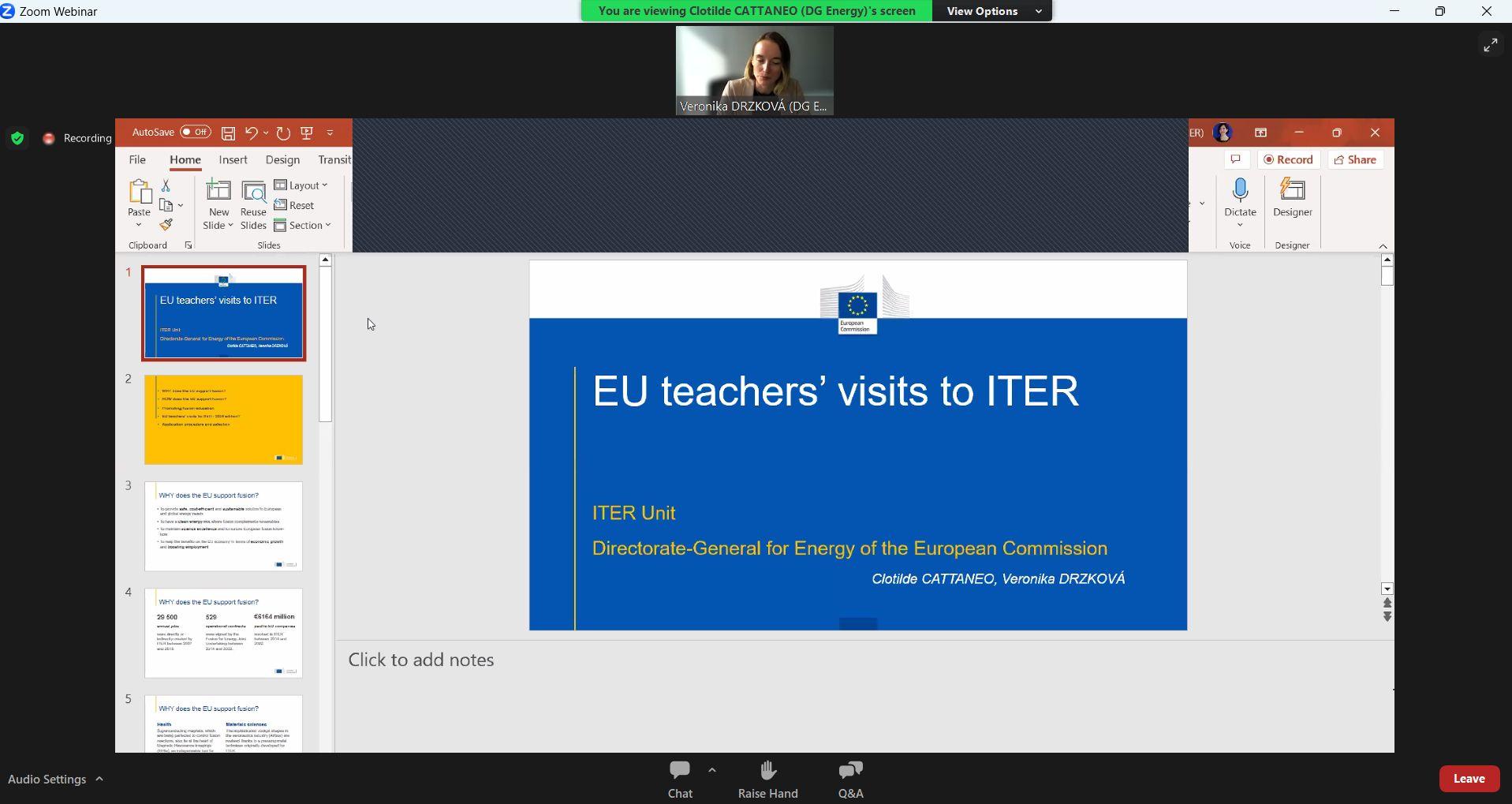Click the Paste clipboard icon
Image resolution: width=1512 pixels, height=804 pixels.
click(x=139, y=192)
